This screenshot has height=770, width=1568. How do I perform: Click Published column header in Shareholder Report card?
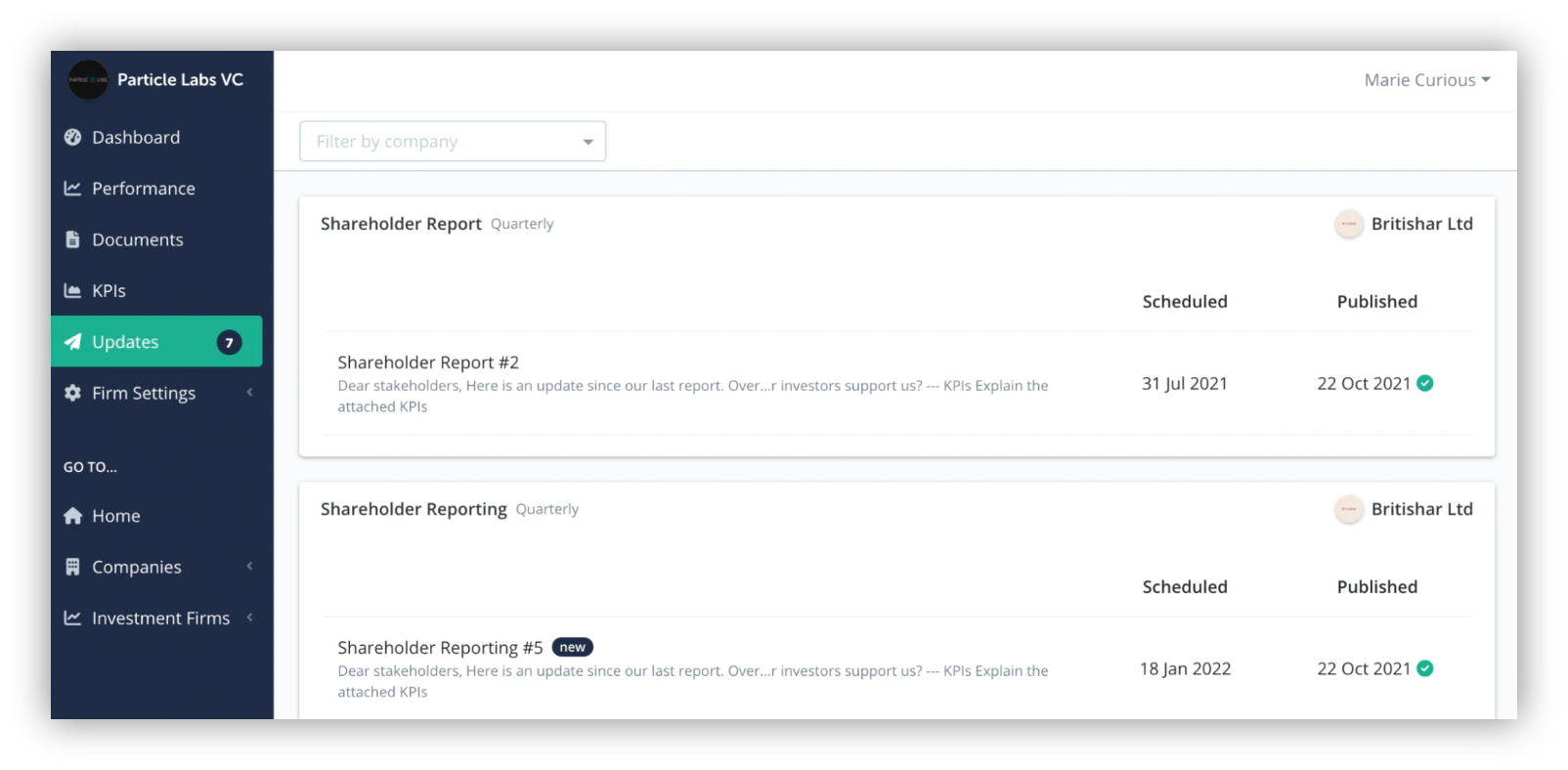tap(1376, 302)
